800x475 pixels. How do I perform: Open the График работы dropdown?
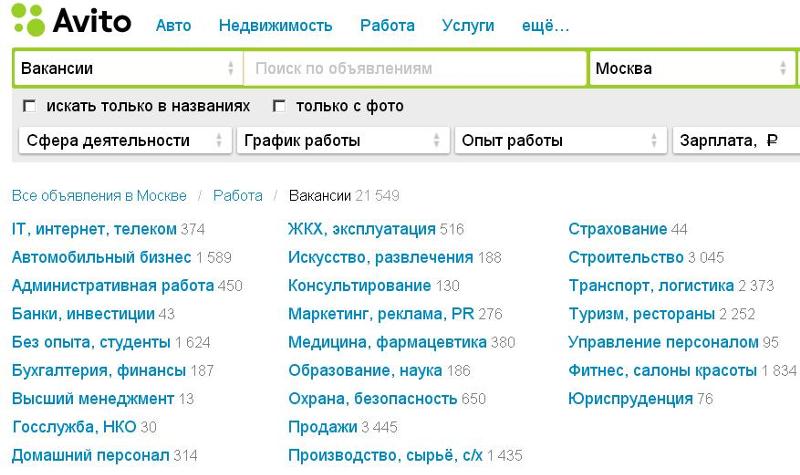(x=343, y=140)
